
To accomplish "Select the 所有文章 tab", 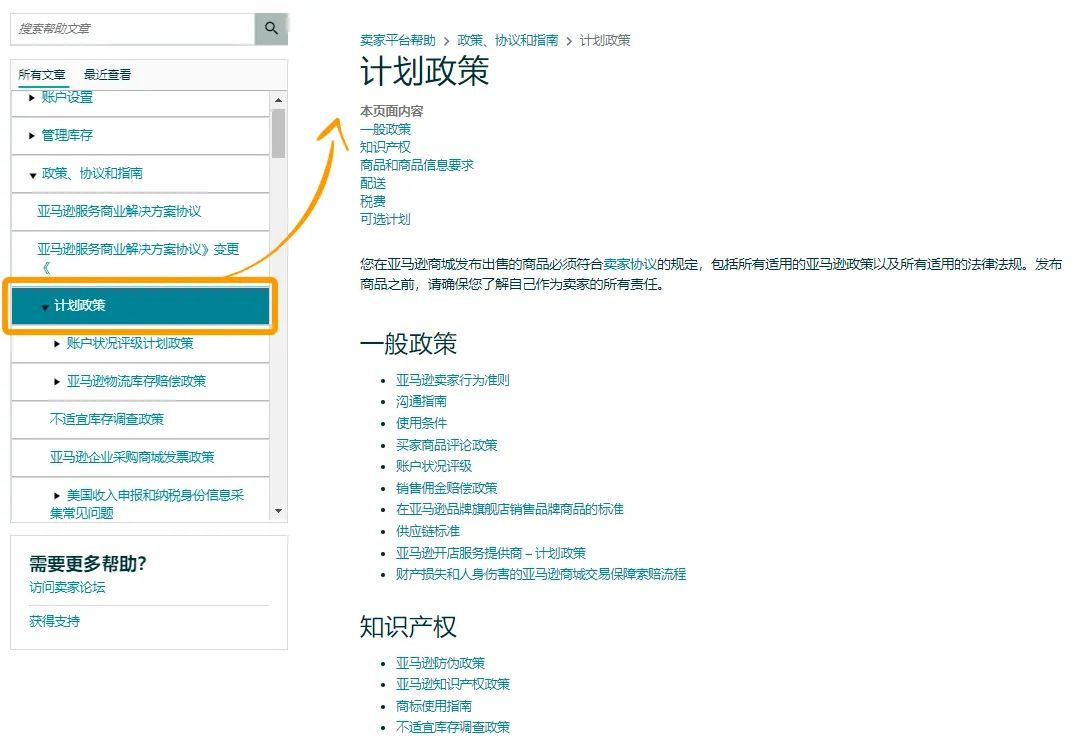I will point(42,75).
